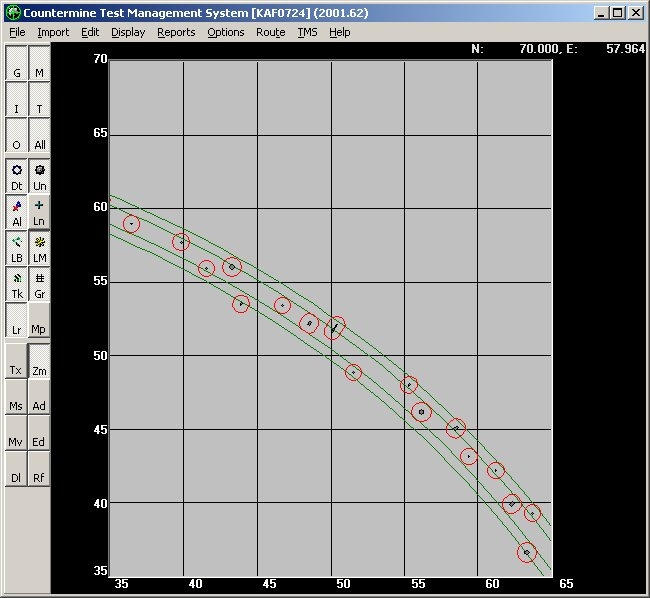Click the I toolbar button
The image size is (650, 598).
[17, 99]
